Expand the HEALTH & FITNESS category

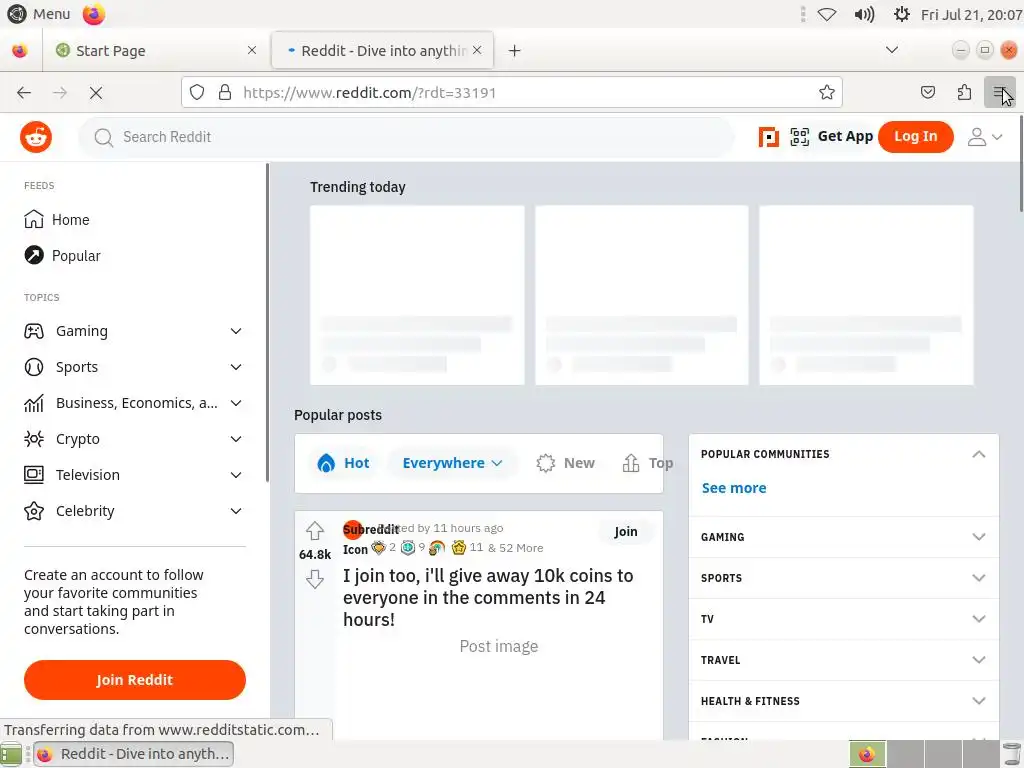844,701
